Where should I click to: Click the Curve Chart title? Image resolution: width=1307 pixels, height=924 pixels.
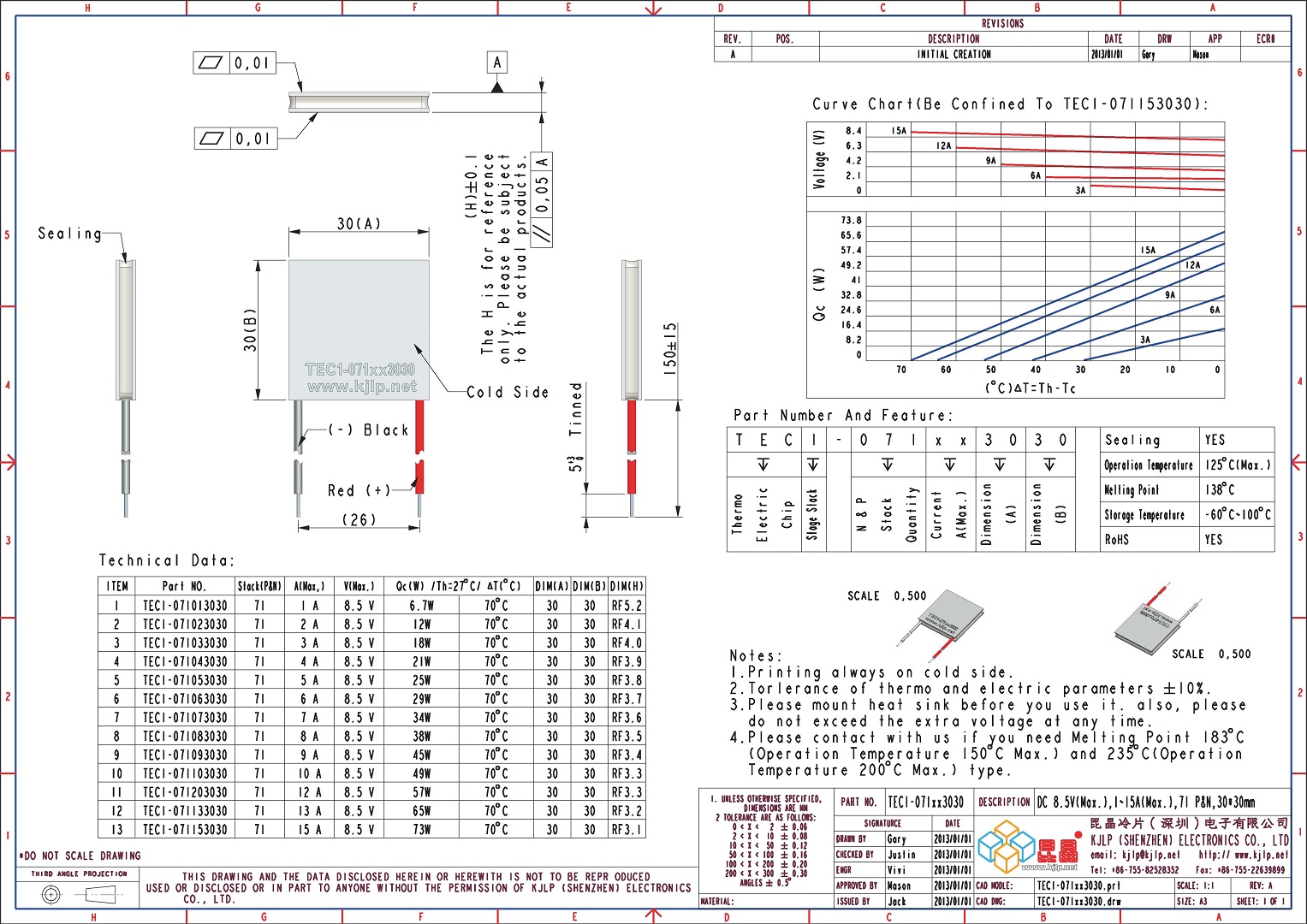(x=1011, y=104)
